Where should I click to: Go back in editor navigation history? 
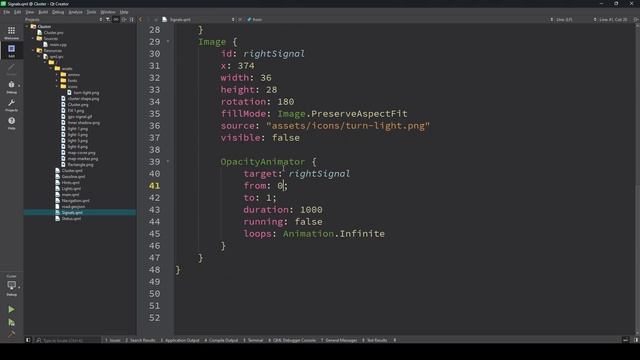pyautogui.click(x=141, y=19)
